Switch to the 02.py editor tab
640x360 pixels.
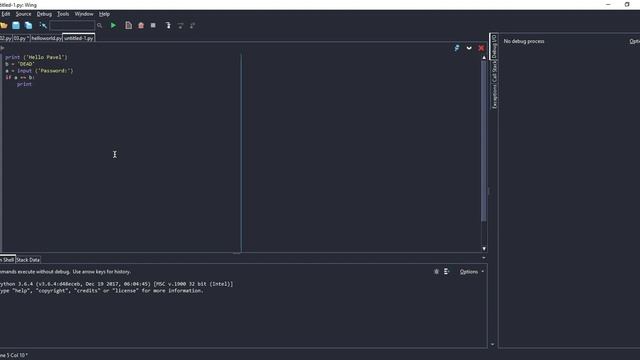(x=6, y=38)
